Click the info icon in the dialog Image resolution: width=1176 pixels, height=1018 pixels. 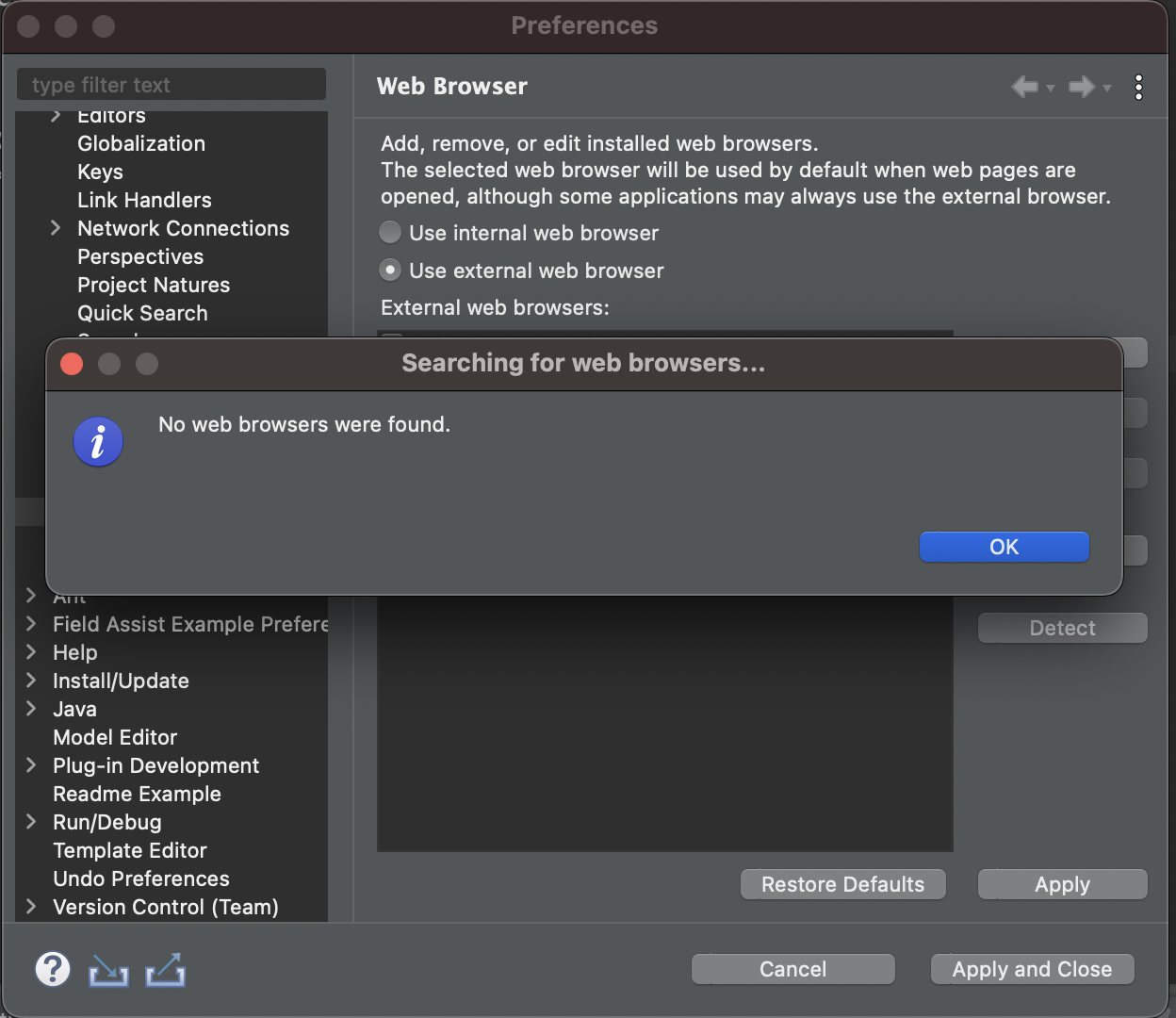(98, 441)
